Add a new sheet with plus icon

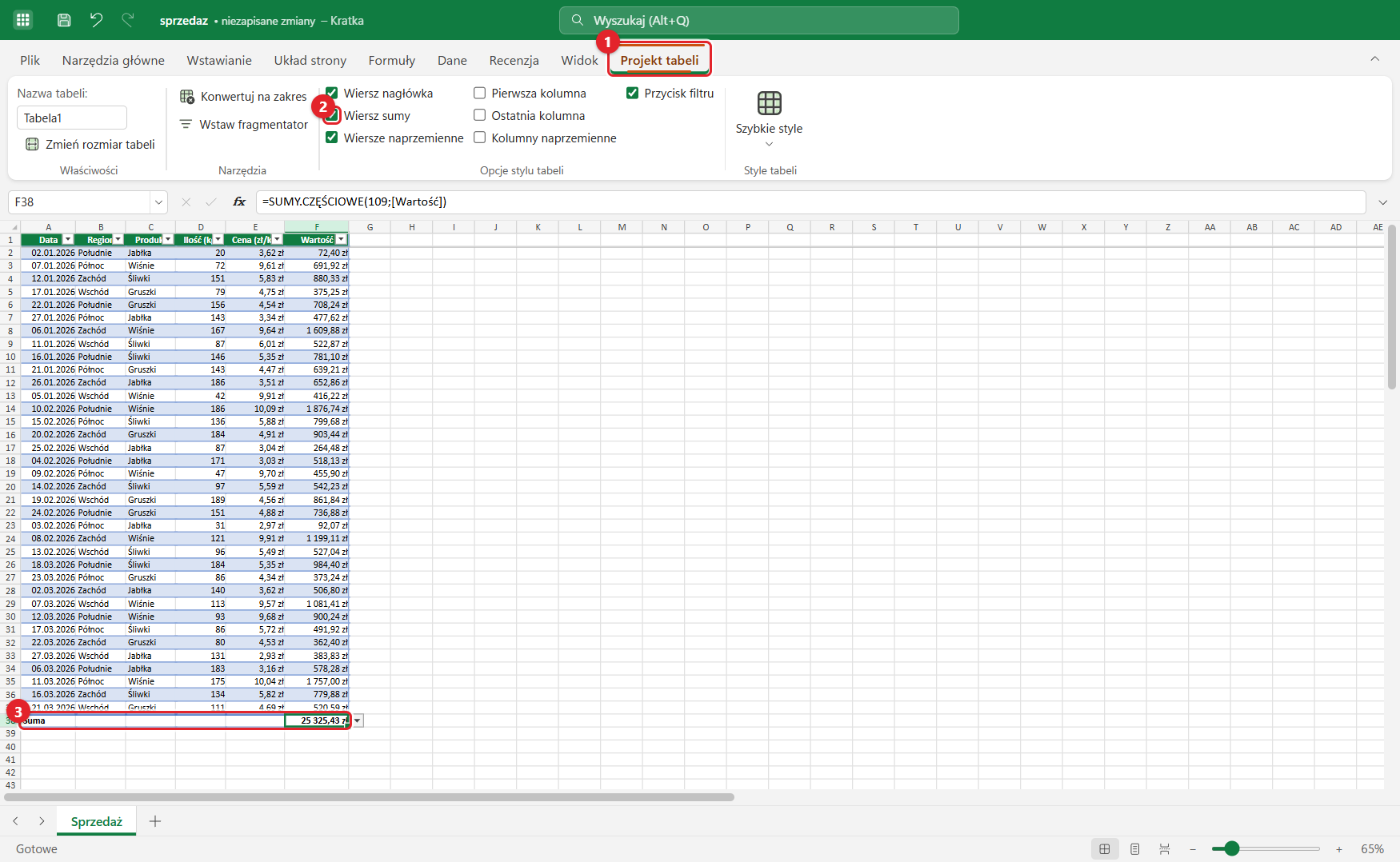(155, 821)
